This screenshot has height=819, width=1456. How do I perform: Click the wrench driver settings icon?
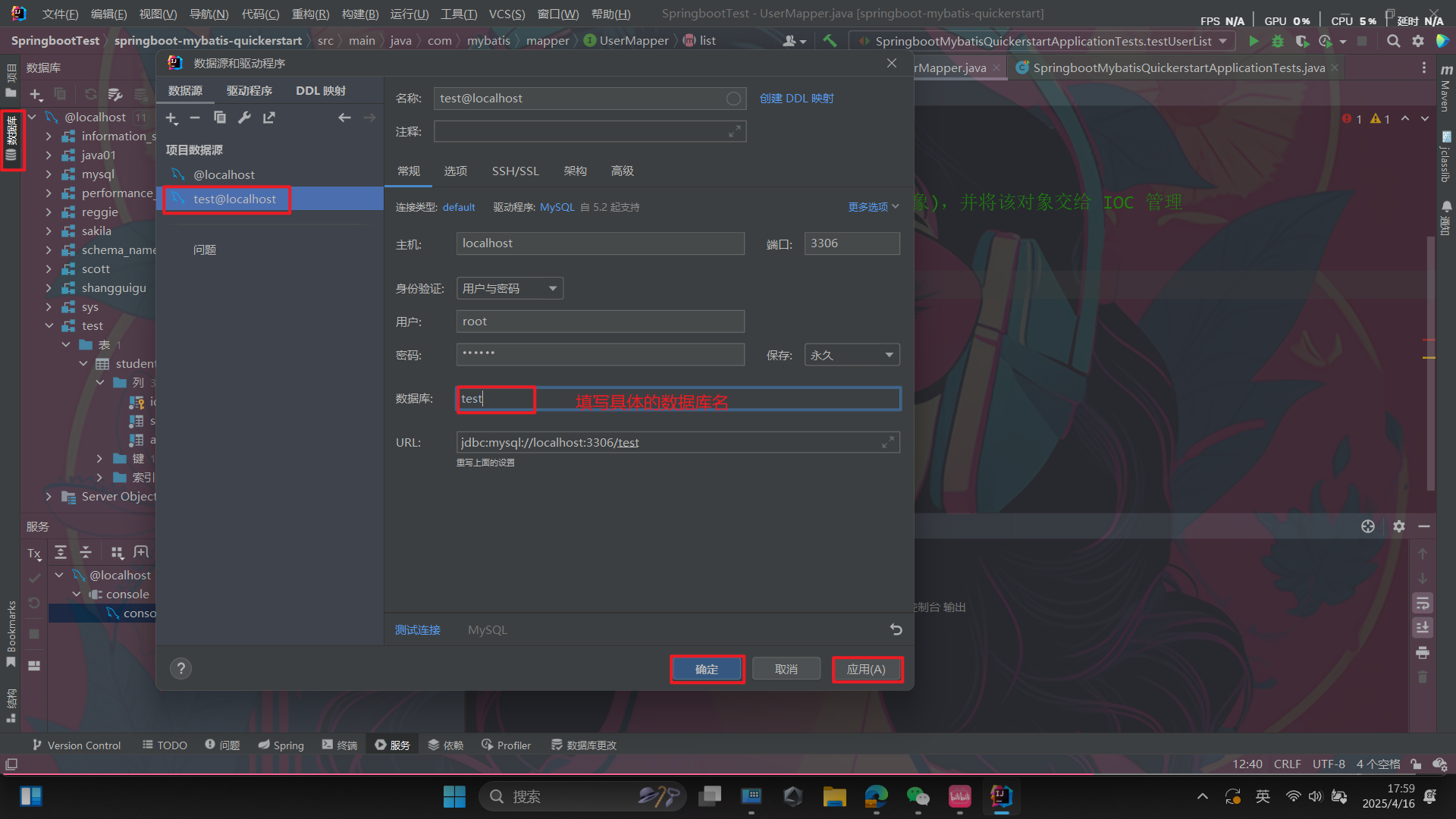pyautogui.click(x=244, y=118)
